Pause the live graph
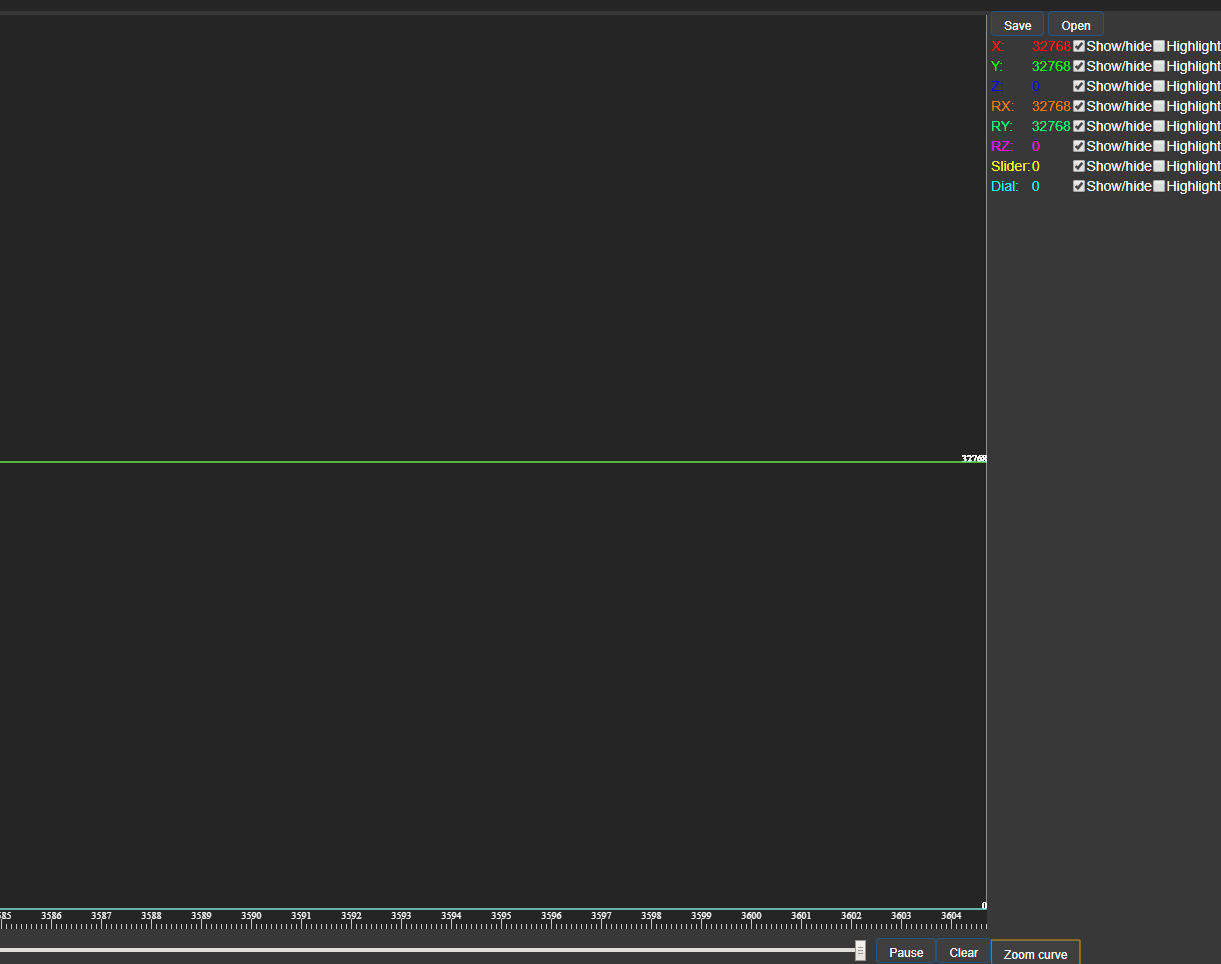This screenshot has height=964, width=1221. click(x=906, y=952)
